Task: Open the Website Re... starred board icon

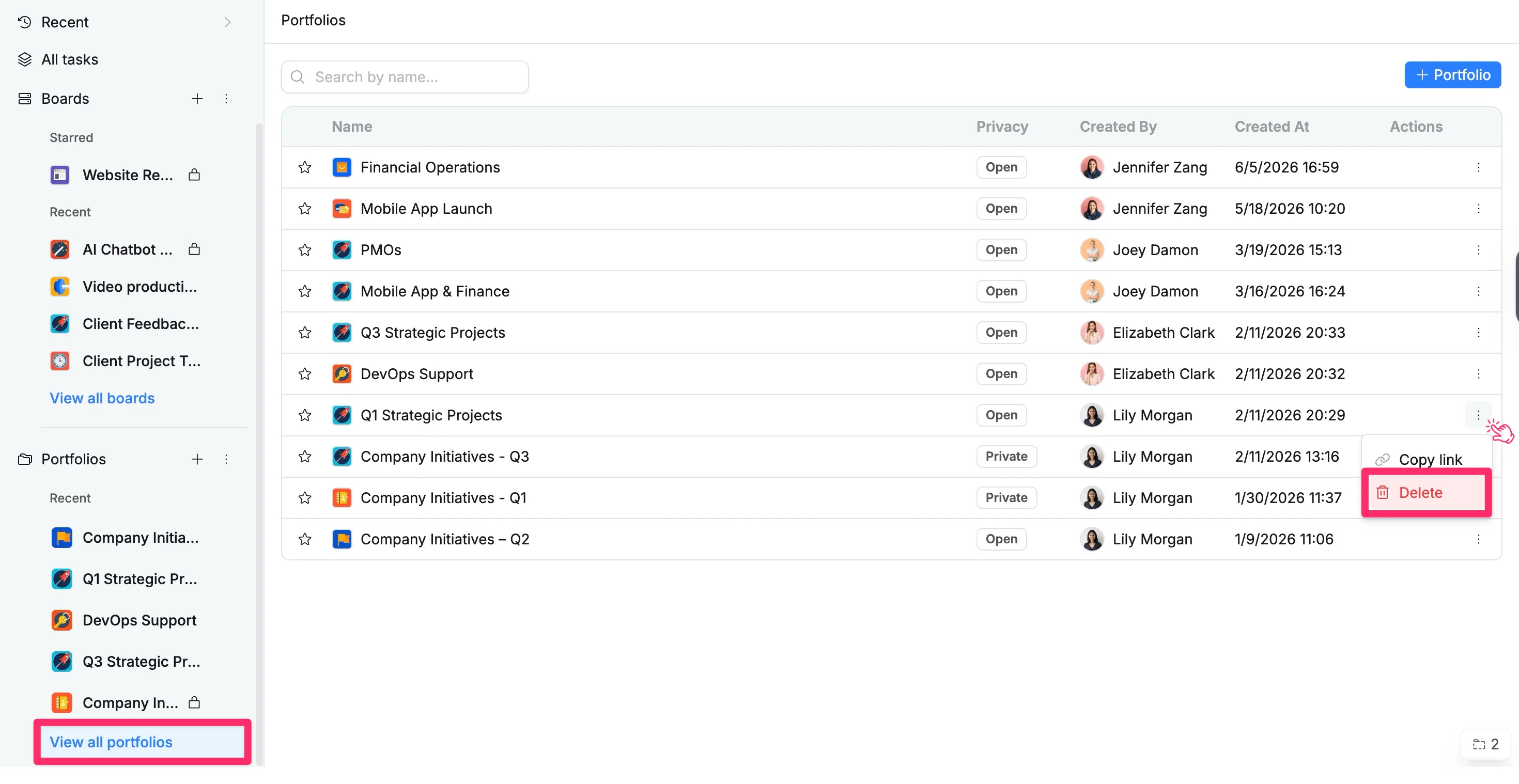Action: (x=59, y=175)
